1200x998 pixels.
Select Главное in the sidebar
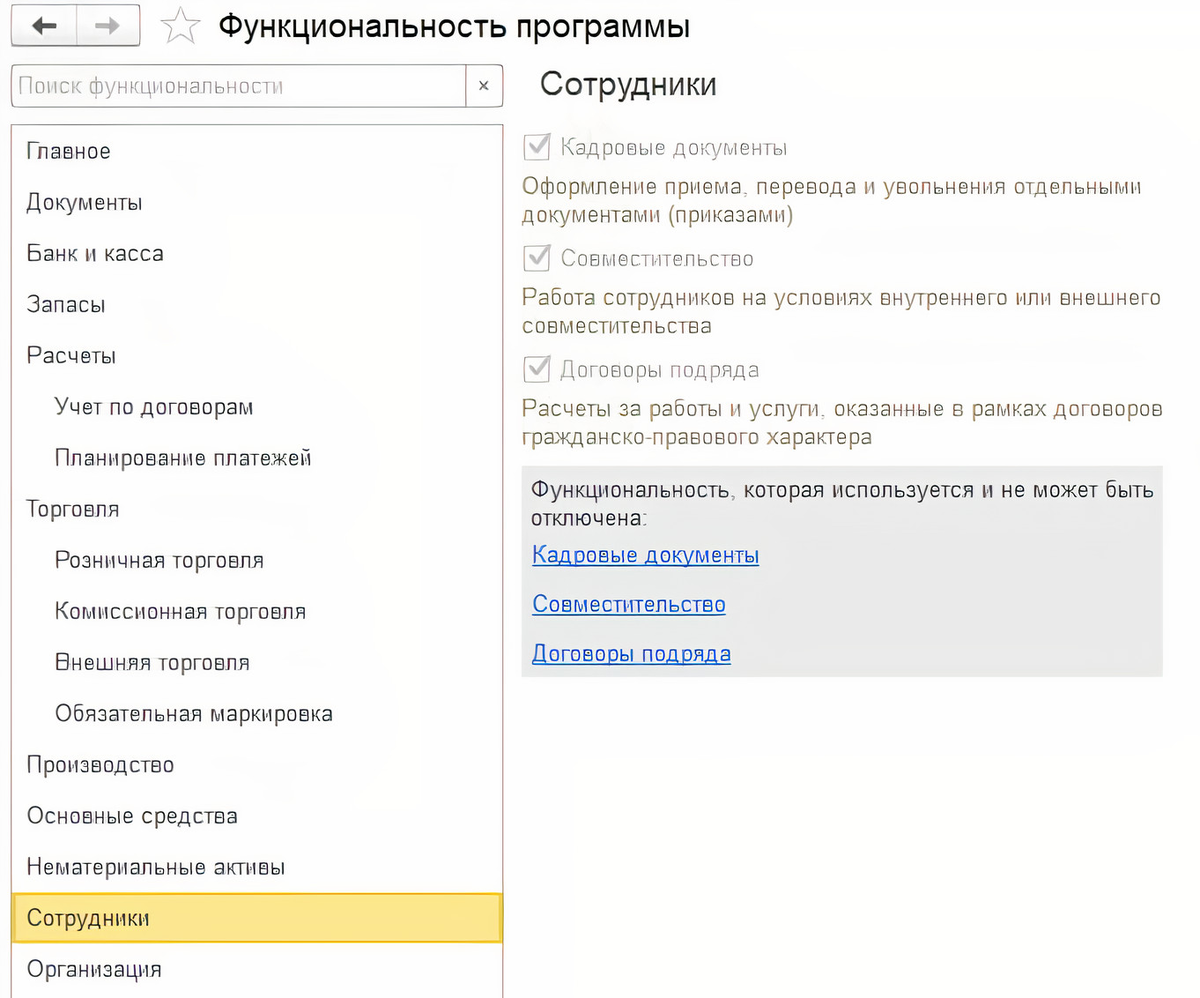[x=68, y=151]
